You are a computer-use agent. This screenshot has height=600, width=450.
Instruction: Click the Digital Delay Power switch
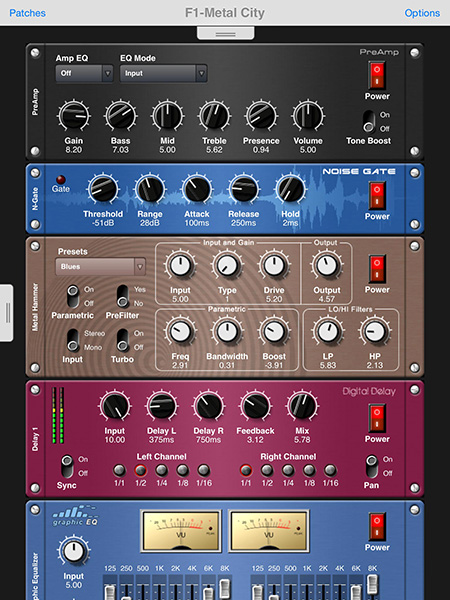[377, 418]
